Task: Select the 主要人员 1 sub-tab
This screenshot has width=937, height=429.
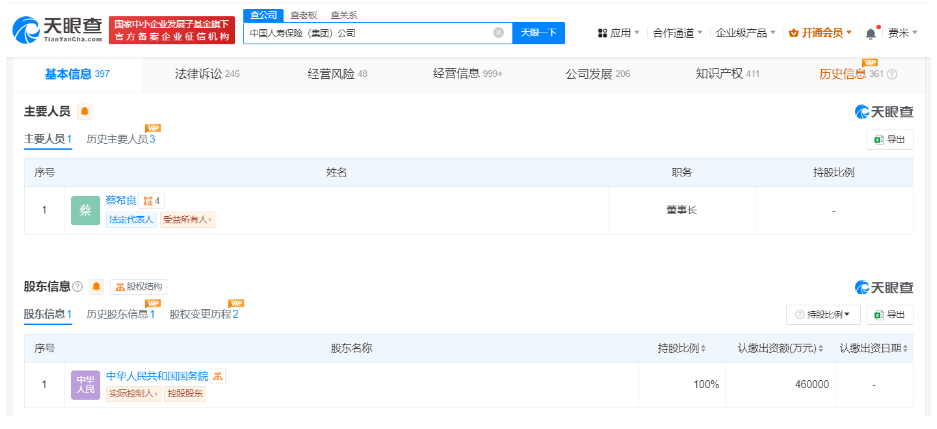Action: click(48, 139)
